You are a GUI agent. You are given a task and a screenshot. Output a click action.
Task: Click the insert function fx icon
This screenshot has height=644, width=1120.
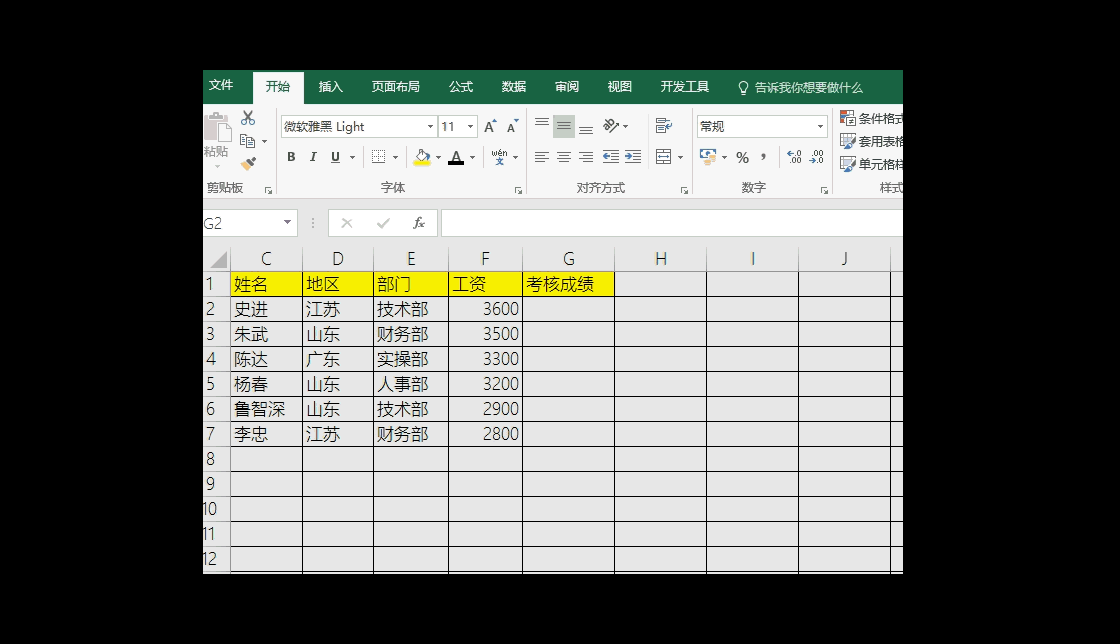(419, 223)
